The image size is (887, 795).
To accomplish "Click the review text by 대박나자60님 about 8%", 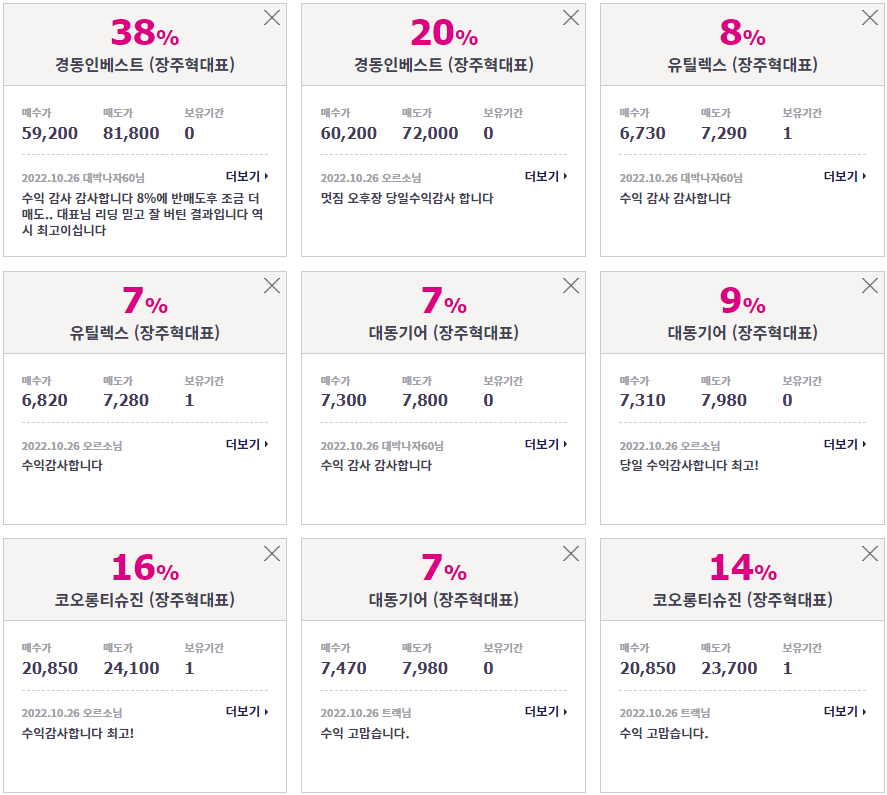I will (x=142, y=214).
